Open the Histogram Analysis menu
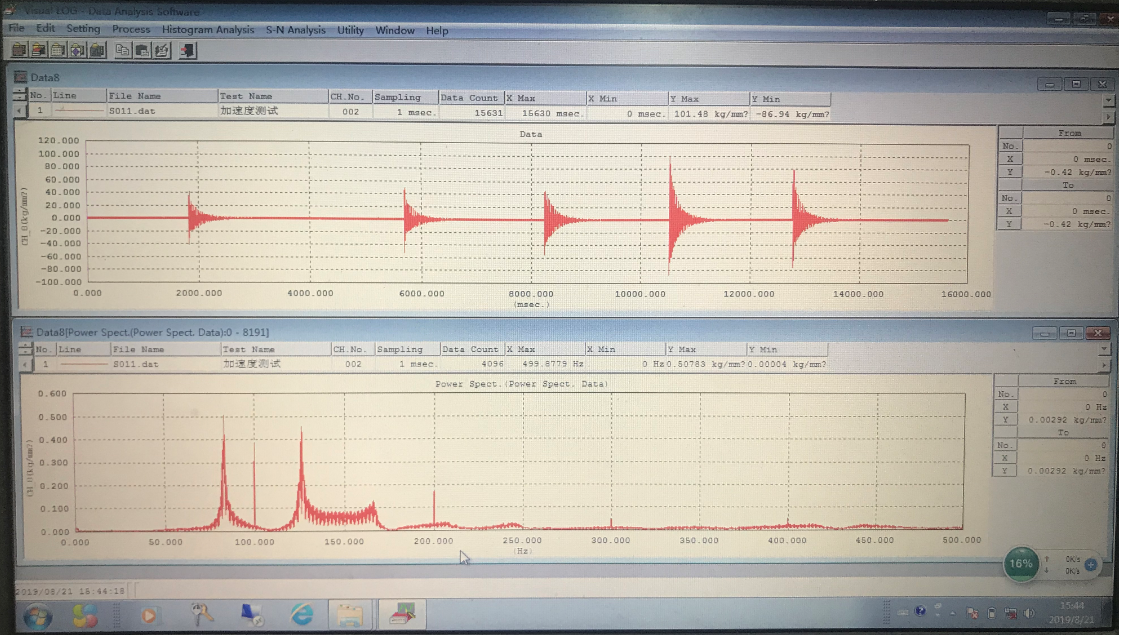 coord(208,30)
